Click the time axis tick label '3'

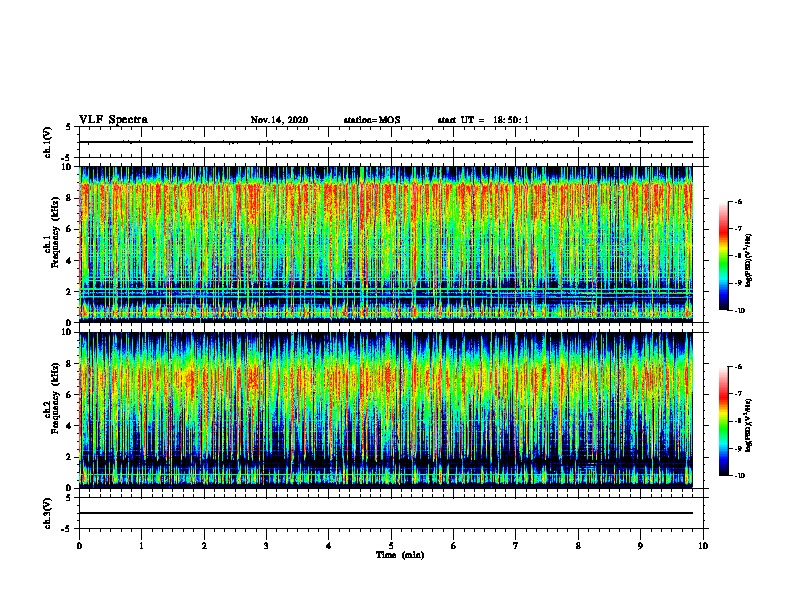tap(266, 545)
